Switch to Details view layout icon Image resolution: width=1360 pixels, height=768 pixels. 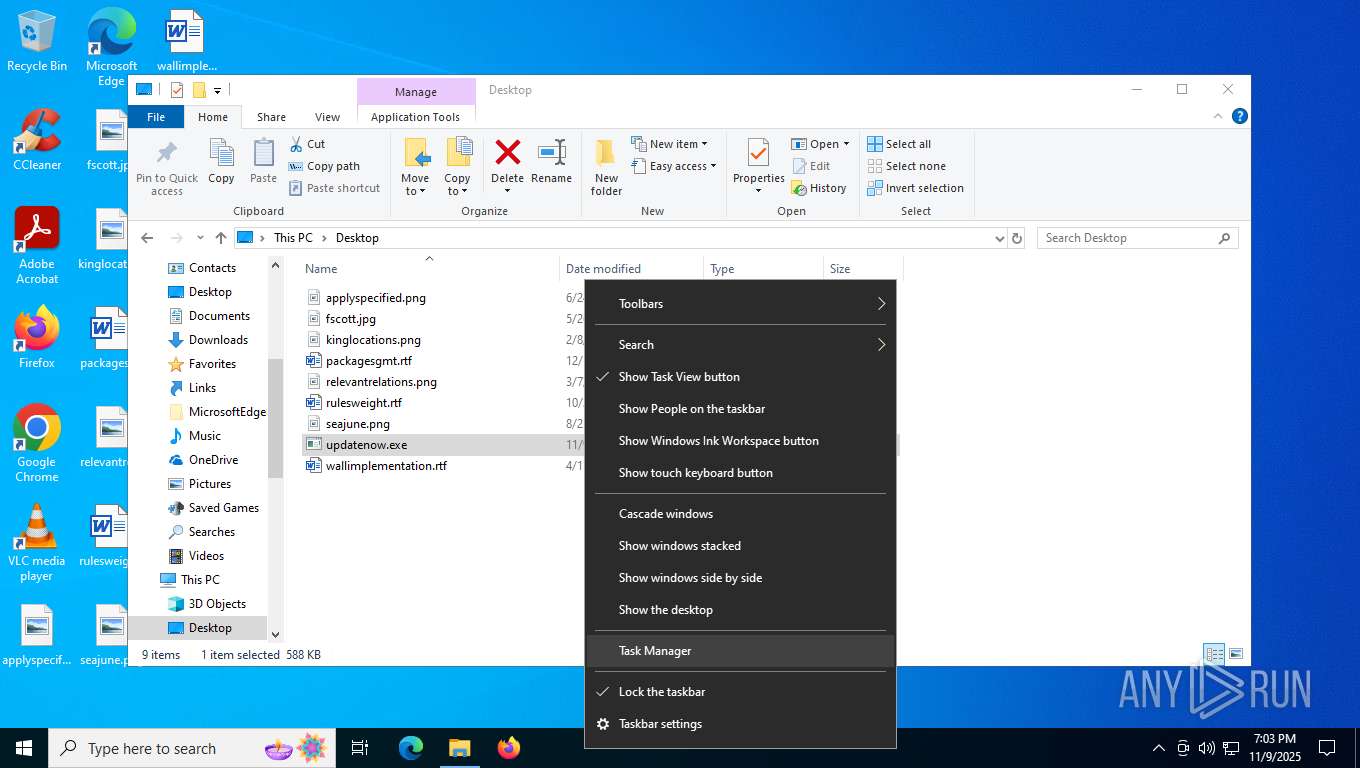[x=1214, y=654]
